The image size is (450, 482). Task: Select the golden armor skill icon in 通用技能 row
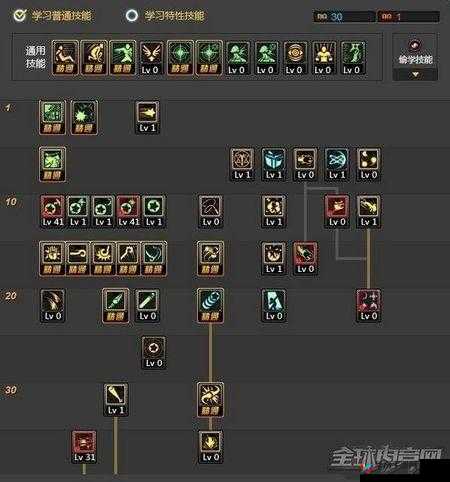323,58
